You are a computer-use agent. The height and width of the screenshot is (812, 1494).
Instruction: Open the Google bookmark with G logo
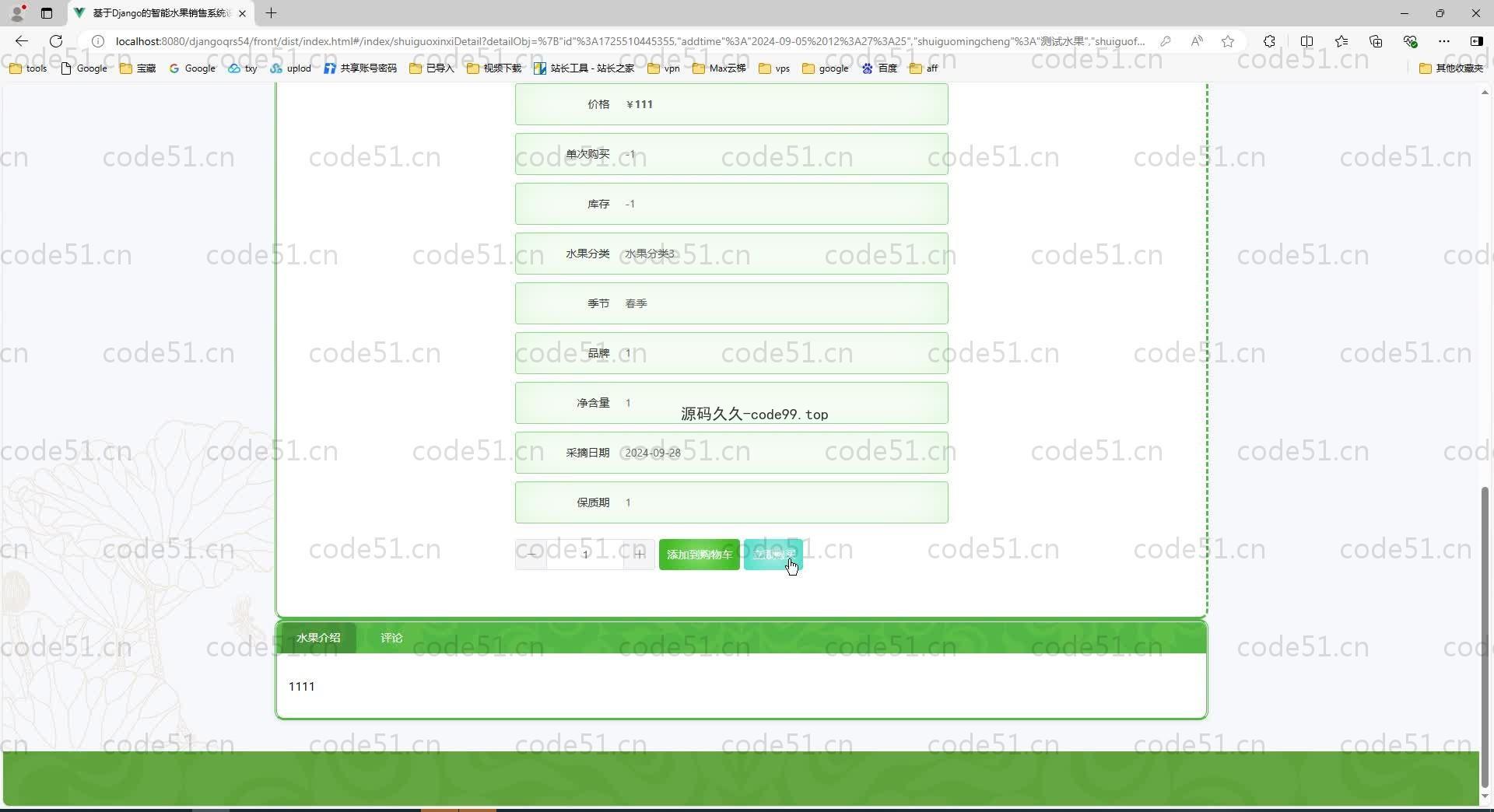pos(192,68)
